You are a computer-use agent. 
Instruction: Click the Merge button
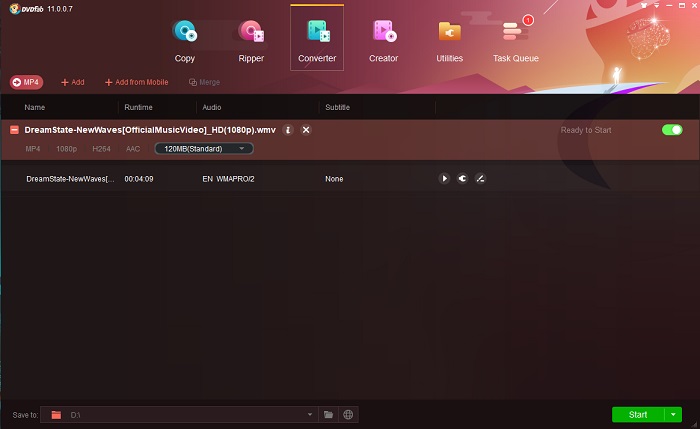pyautogui.click(x=204, y=82)
